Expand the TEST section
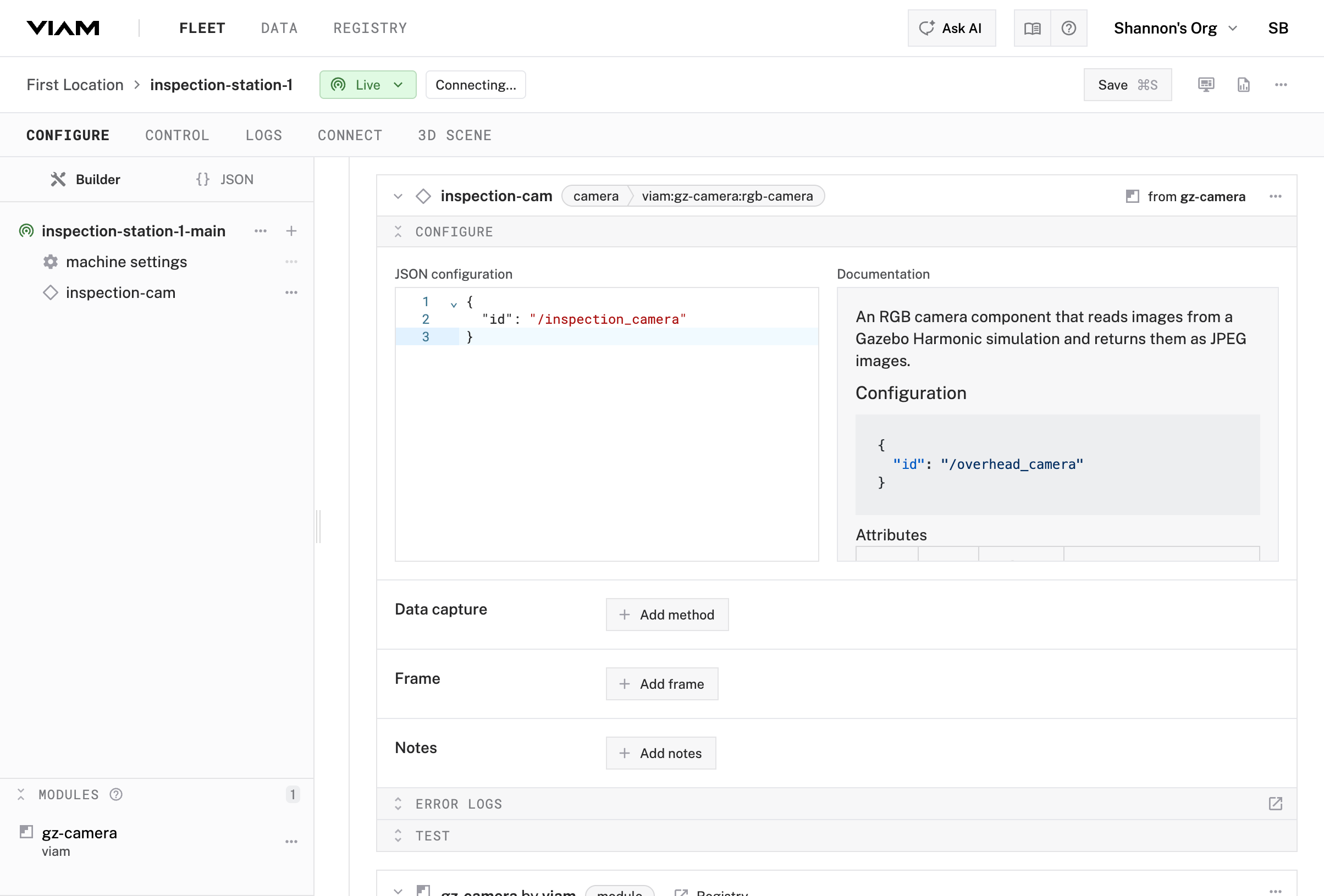The height and width of the screenshot is (896, 1324). (432, 836)
